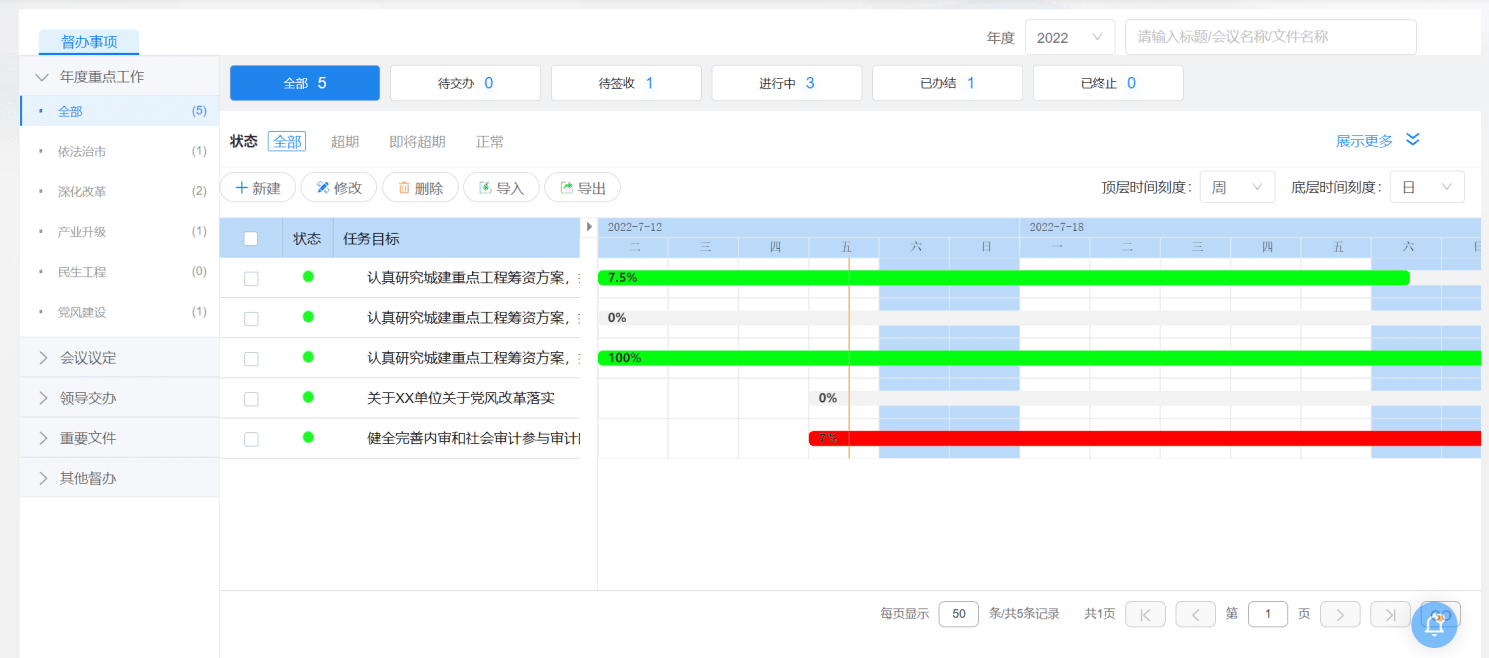Select the 待交办 0 tab

(x=465, y=83)
